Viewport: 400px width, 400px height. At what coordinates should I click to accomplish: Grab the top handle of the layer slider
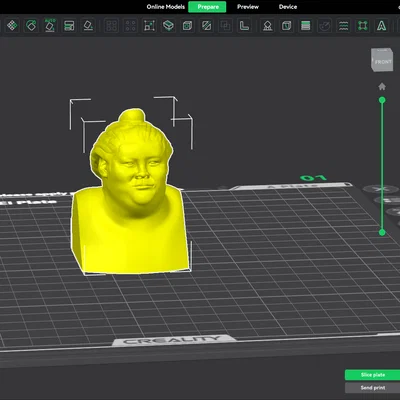coord(382,100)
